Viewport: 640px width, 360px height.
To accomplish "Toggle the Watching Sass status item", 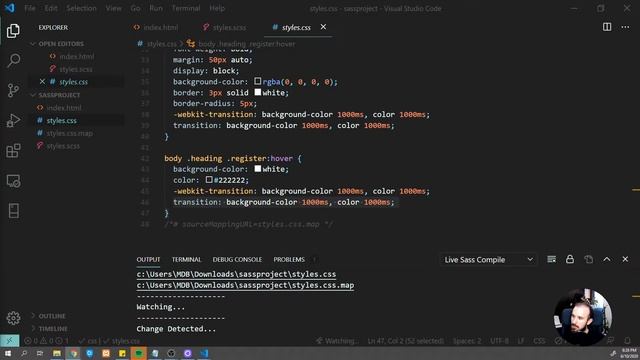I will click(337, 340).
